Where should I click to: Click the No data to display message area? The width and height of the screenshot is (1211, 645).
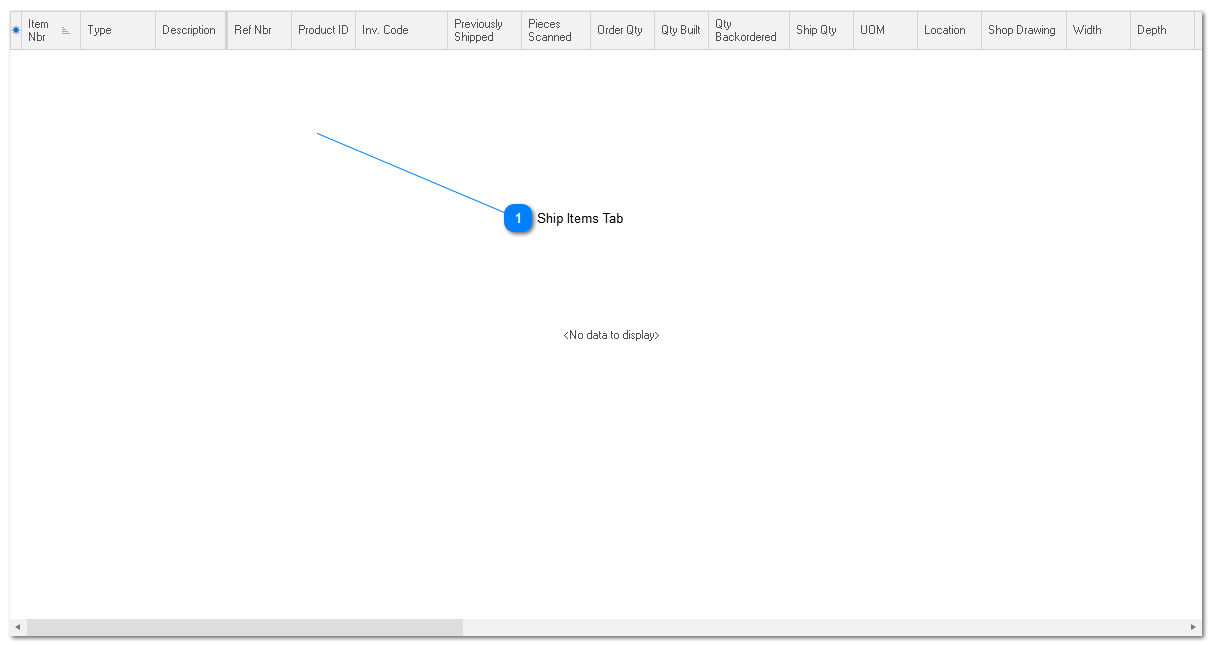point(611,335)
